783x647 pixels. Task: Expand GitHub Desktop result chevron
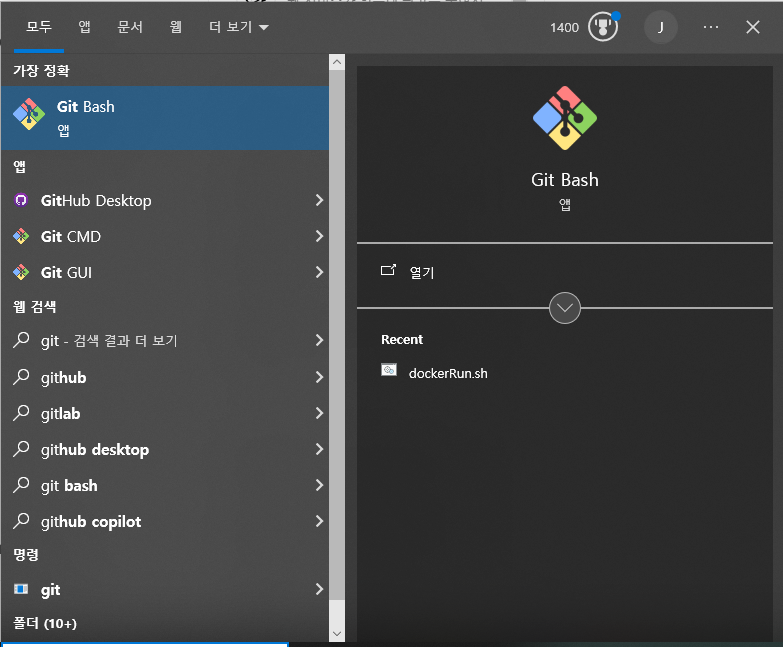[x=320, y=200]
